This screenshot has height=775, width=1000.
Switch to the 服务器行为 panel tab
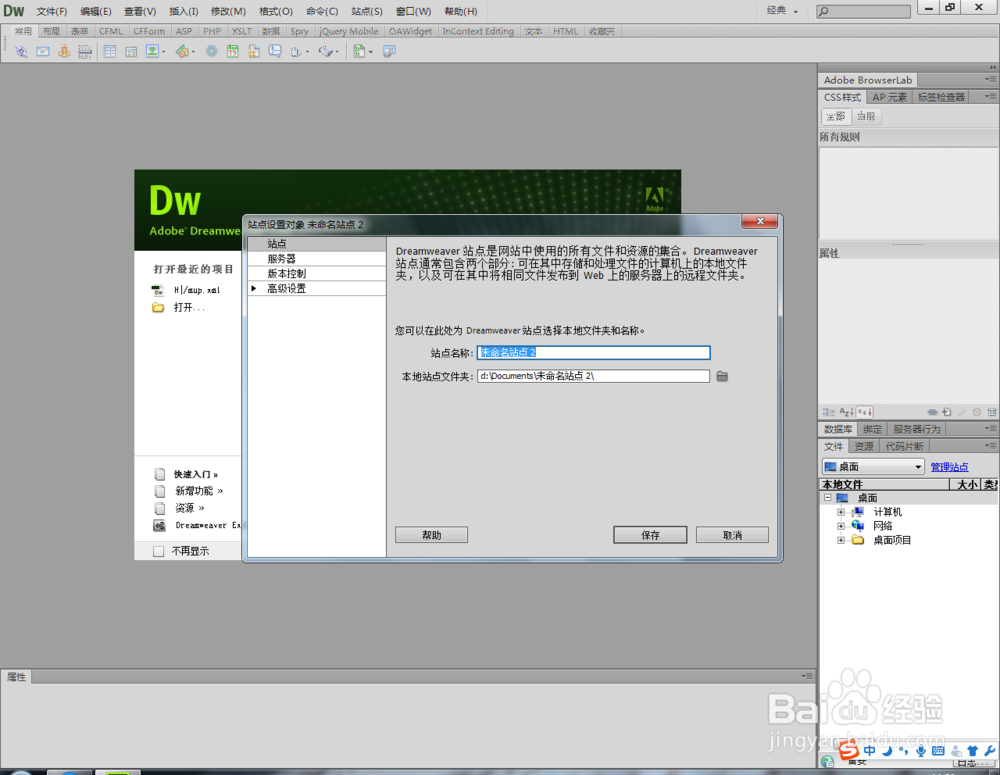(x=916, y=429)
